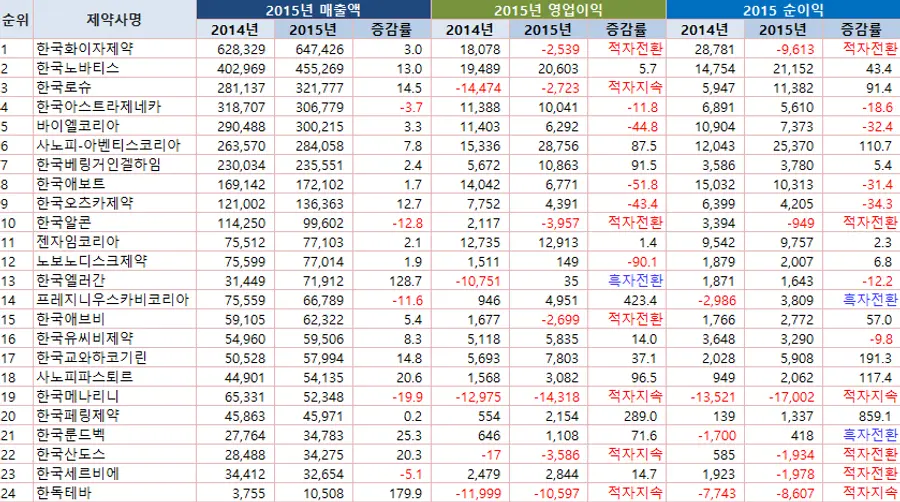Viewport: 900px width, 502px height.
Task: Click the 사노피-아벤티스코리아 company cell
Action: pos(105,145)
